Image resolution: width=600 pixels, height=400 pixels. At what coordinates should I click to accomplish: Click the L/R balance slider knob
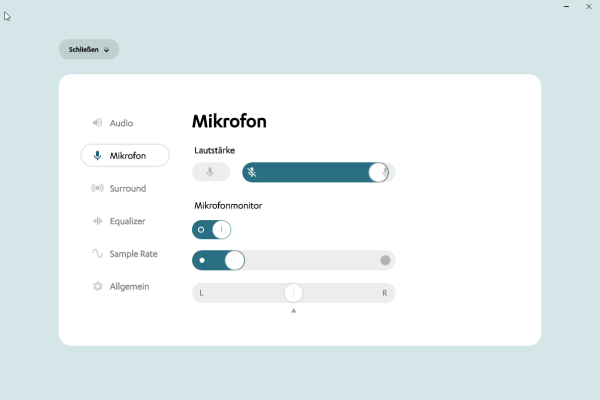click(293, 293)
